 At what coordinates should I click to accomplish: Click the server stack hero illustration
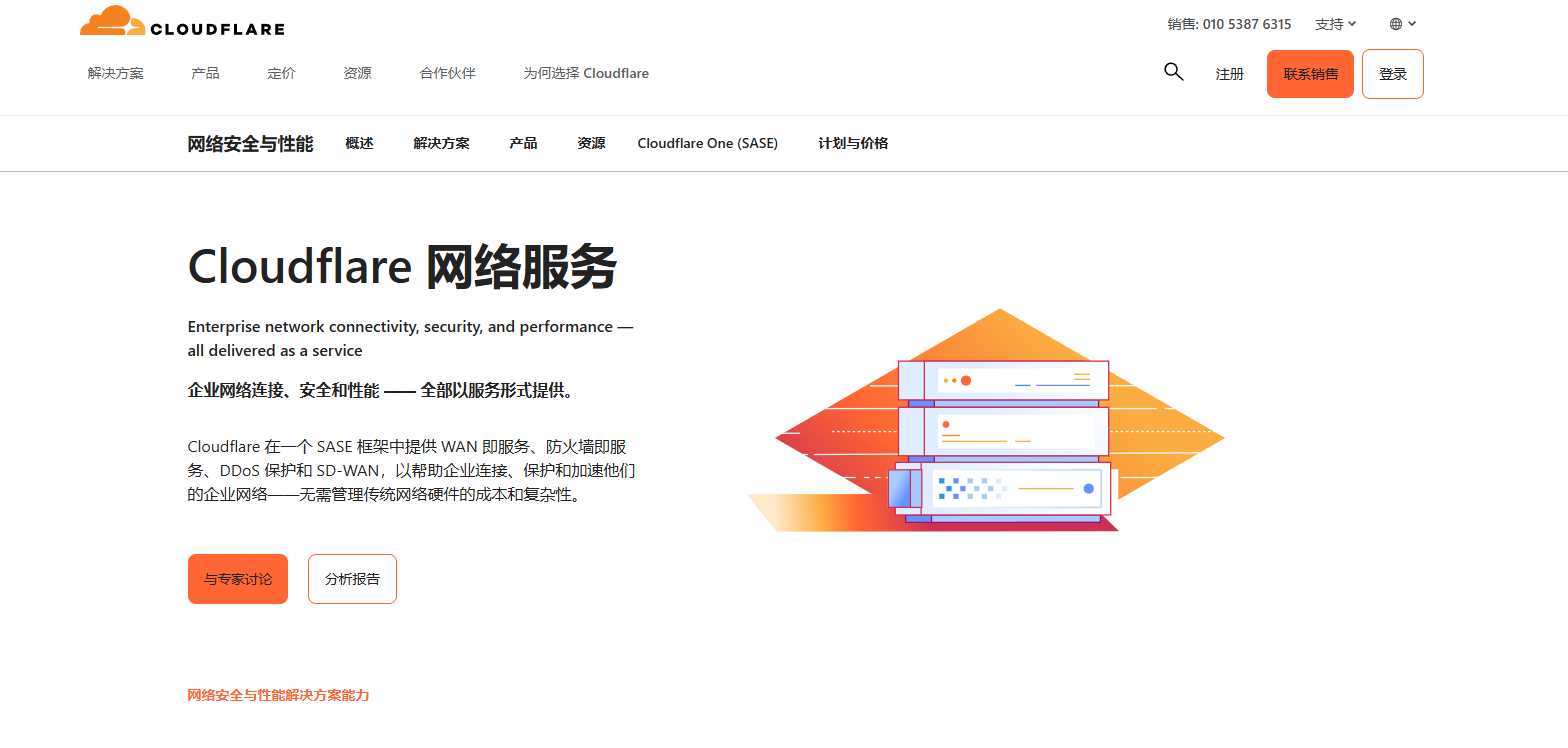pos(985,421)
